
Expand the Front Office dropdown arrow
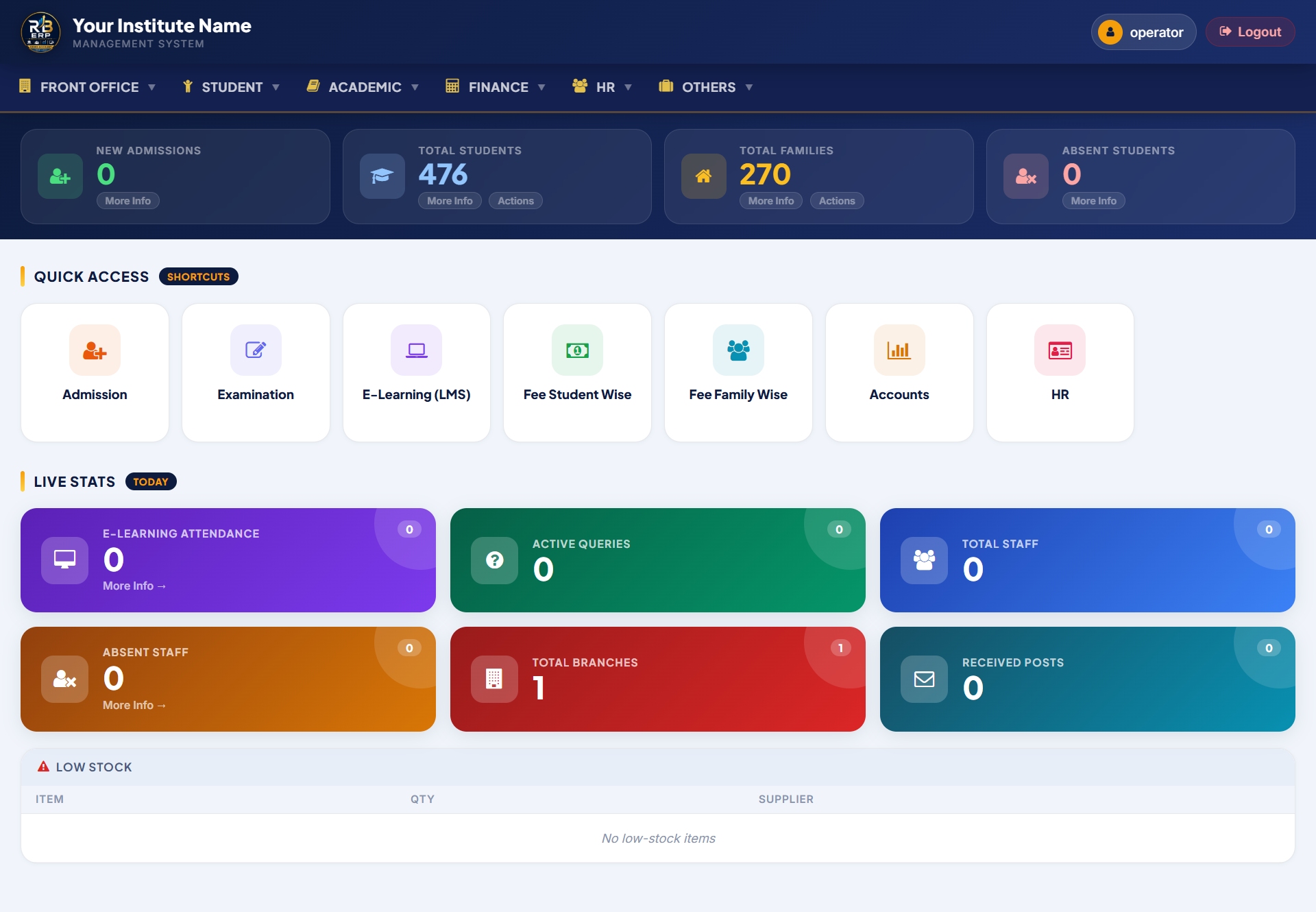coord(151,87)
